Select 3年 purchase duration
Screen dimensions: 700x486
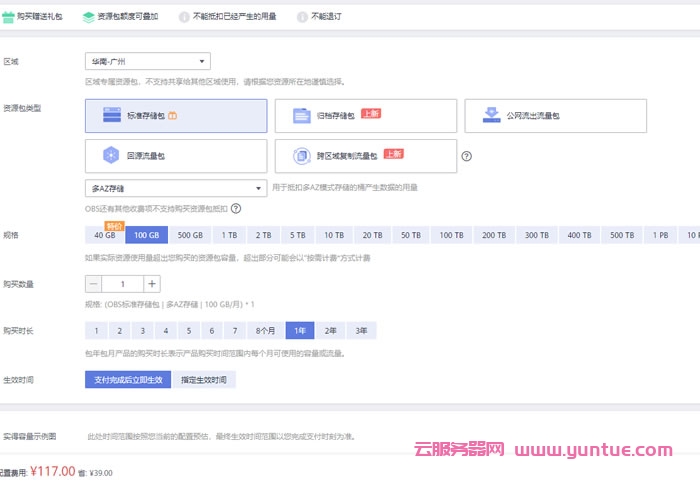coord(361,330)
